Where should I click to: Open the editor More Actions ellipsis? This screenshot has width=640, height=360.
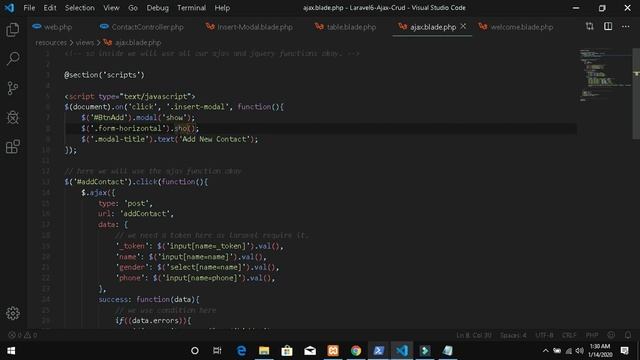(x=626, y=27)
